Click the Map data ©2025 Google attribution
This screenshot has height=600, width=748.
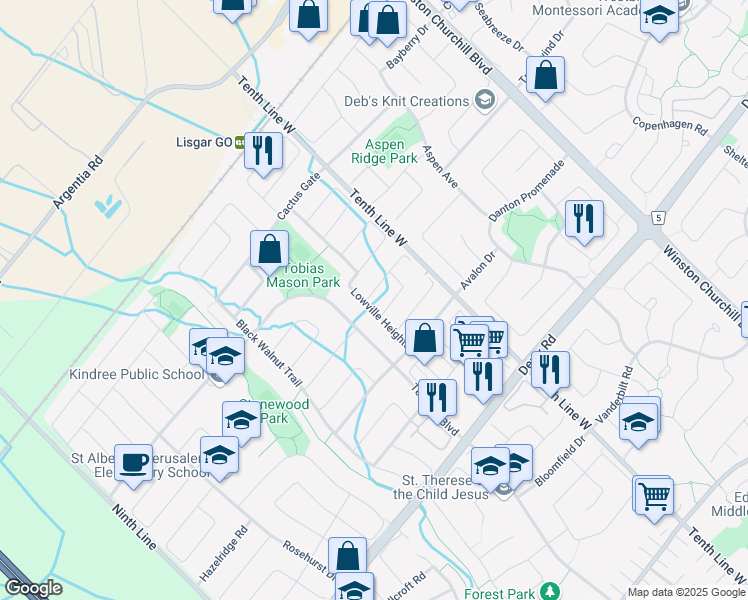coord(686,593)
